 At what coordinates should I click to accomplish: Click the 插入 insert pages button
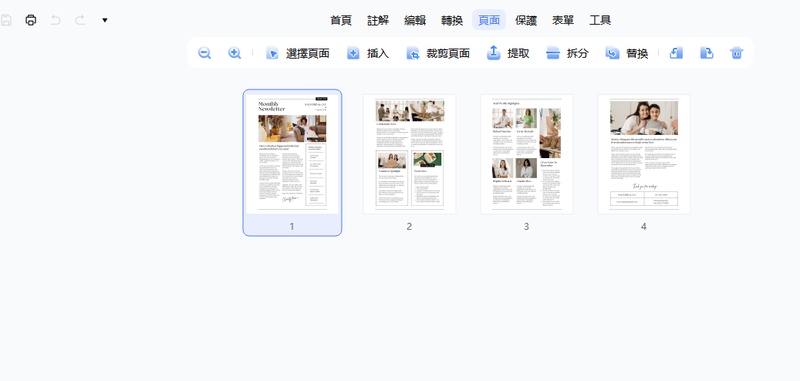click(x=368, y=53)
